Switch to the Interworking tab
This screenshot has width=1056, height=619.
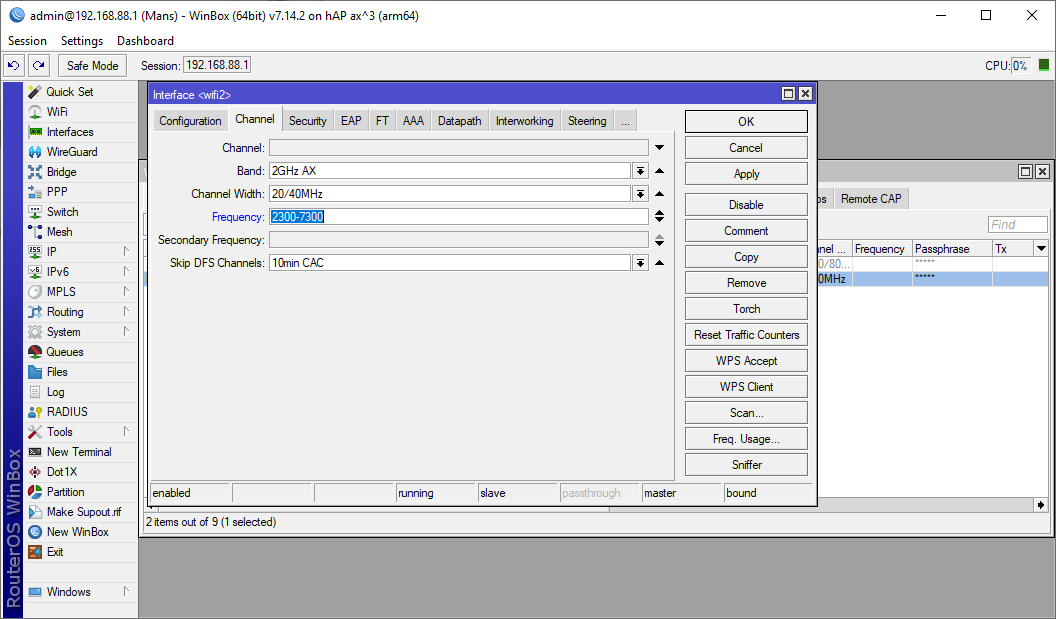pos(524,121)
